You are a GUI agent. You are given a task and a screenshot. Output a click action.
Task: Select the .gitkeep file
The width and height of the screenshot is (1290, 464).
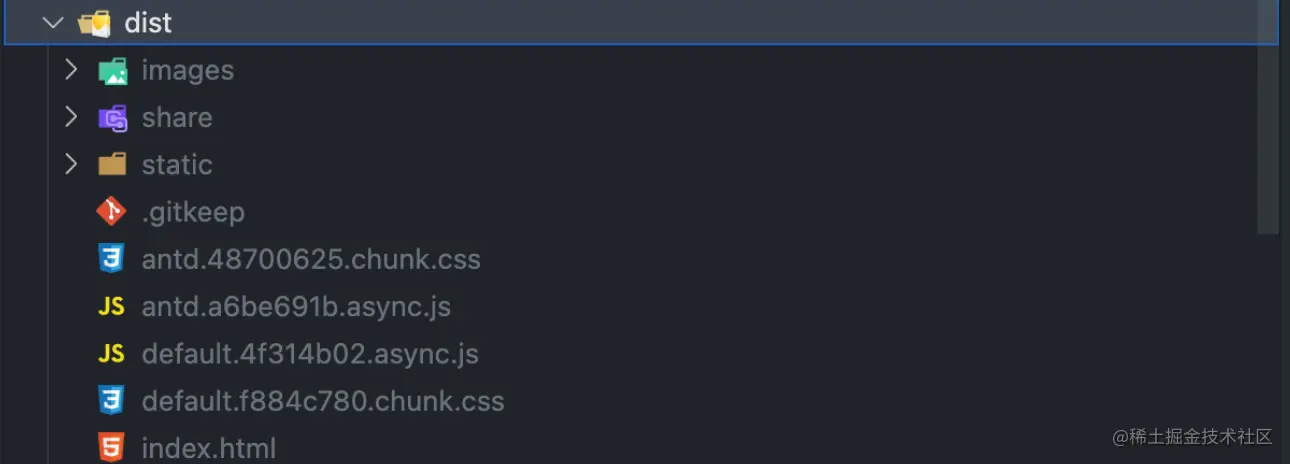point(193,212)
